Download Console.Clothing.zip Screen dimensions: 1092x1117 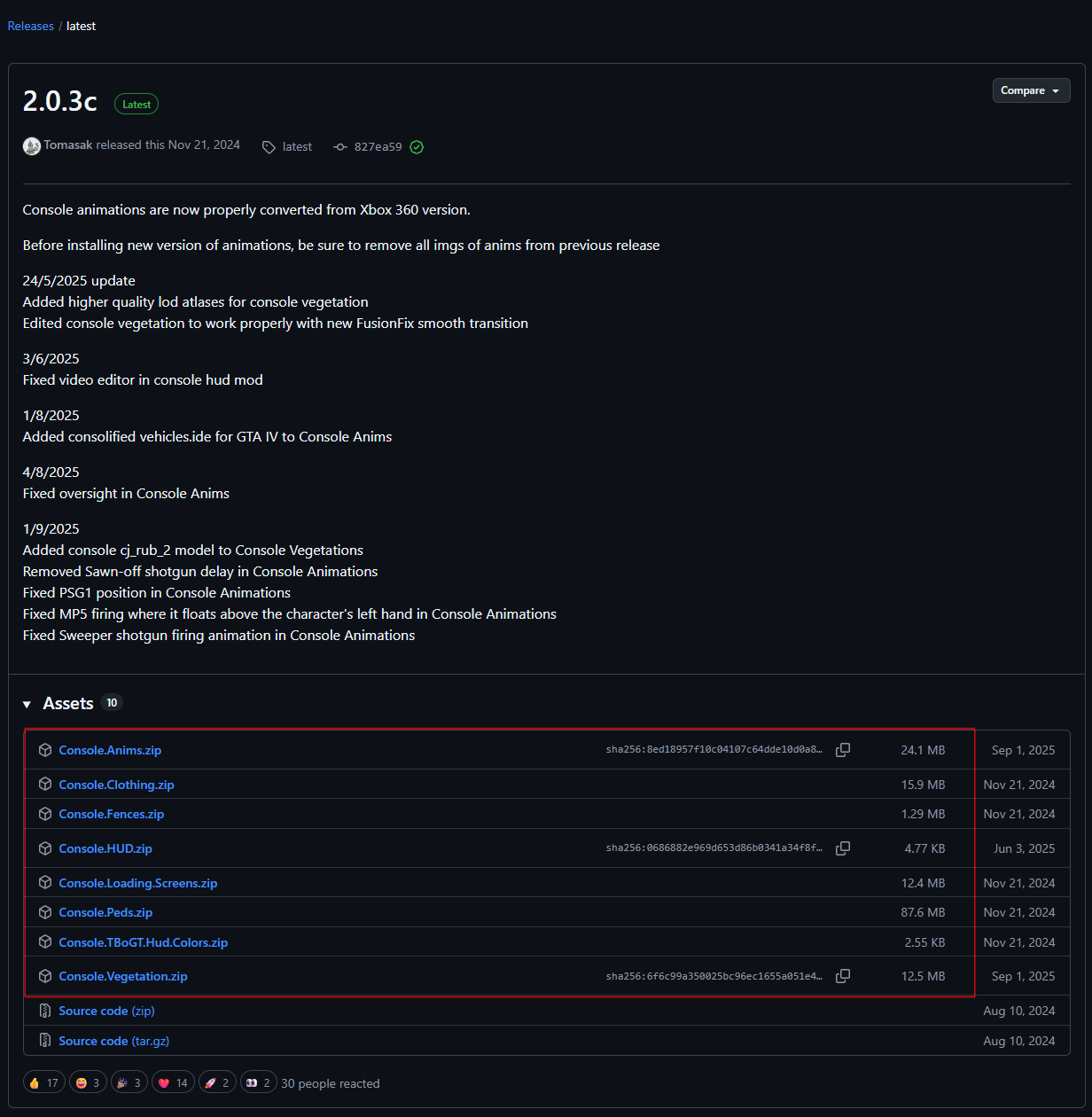[x=116, y=785]
